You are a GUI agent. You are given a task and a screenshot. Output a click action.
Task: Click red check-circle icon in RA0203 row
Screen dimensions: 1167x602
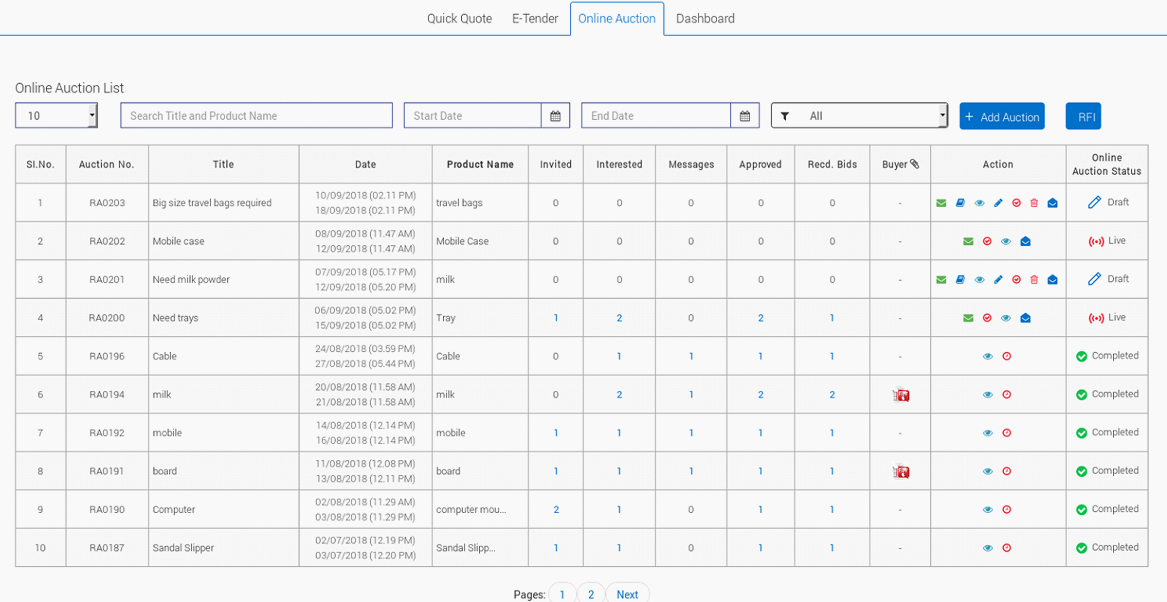coord(1017,203)
